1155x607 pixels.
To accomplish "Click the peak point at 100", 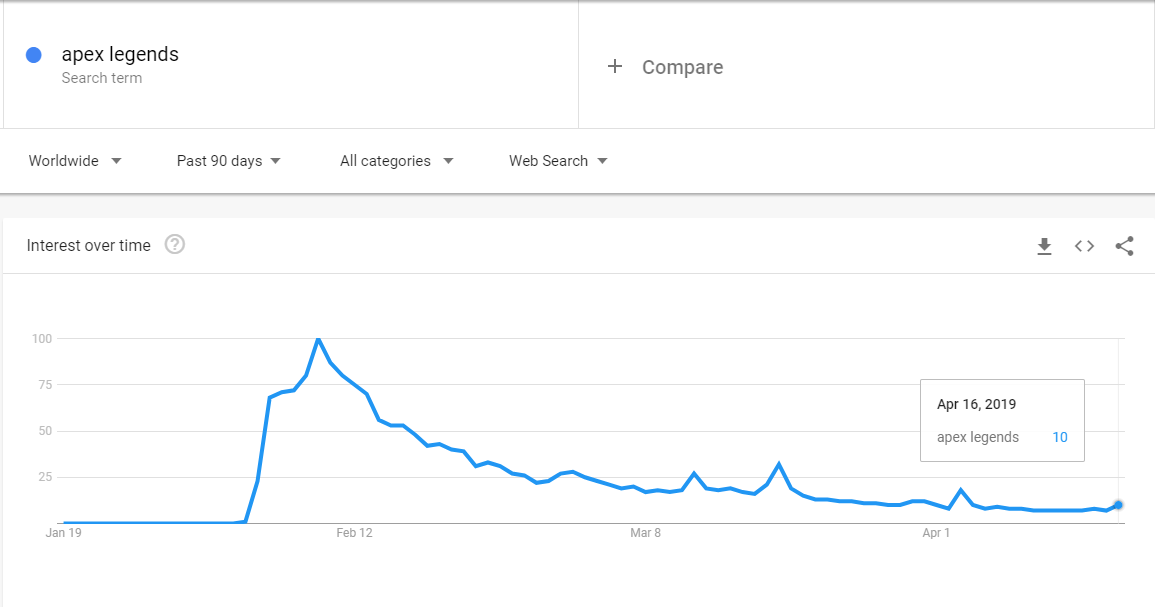I will tap(318, 339).
